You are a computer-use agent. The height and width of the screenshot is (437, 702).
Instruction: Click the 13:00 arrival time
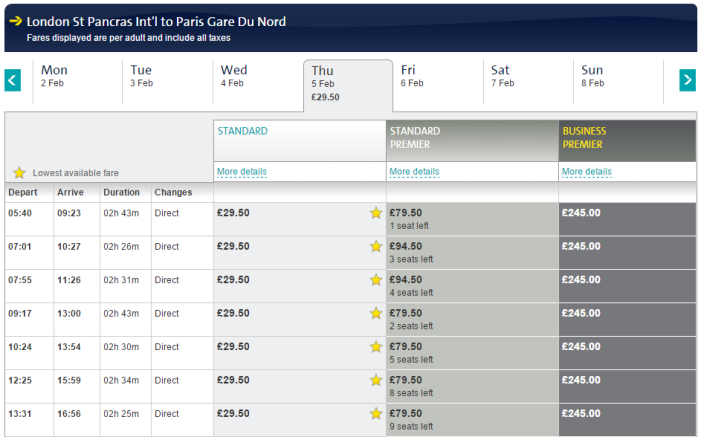click(69, 313)
